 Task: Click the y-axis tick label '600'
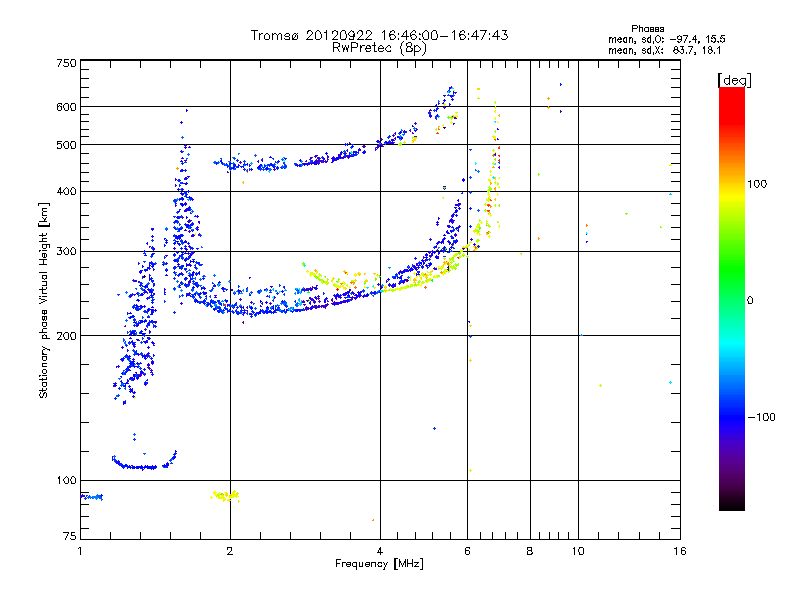click(x=66, y=107)
